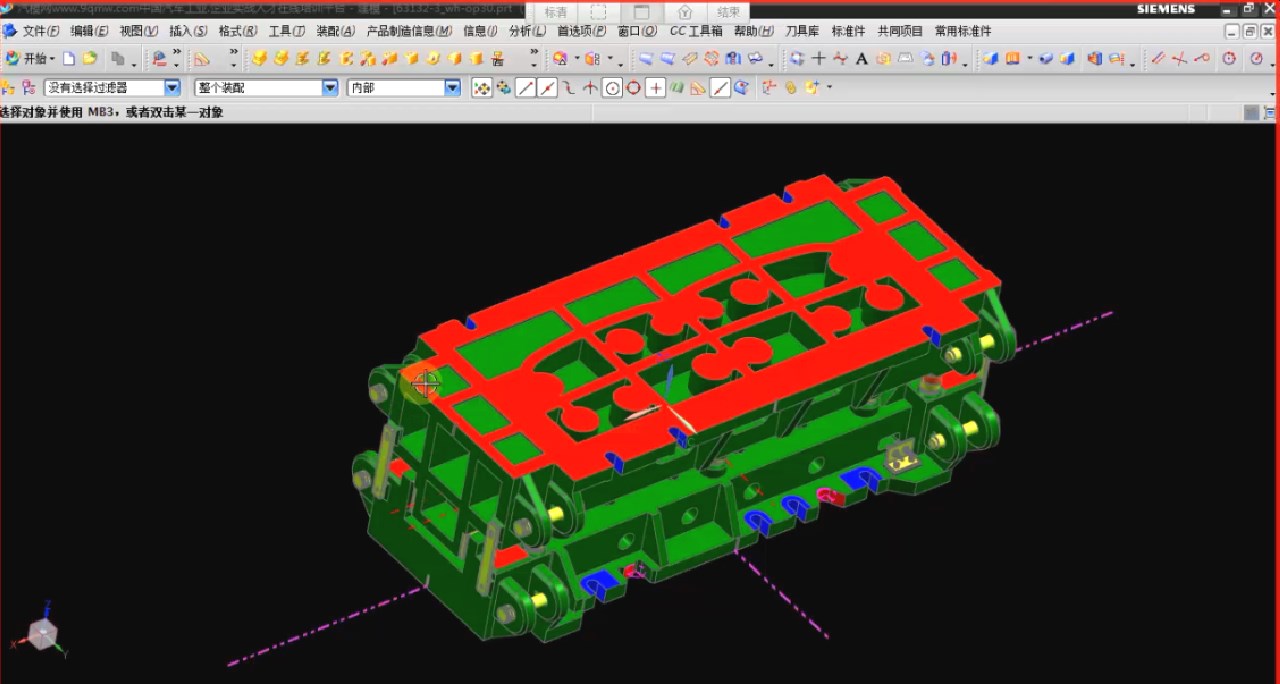This screenshot has height=684, width=1280.
Task: Open the selection filter type dropdown
Action: click(172, 88)
